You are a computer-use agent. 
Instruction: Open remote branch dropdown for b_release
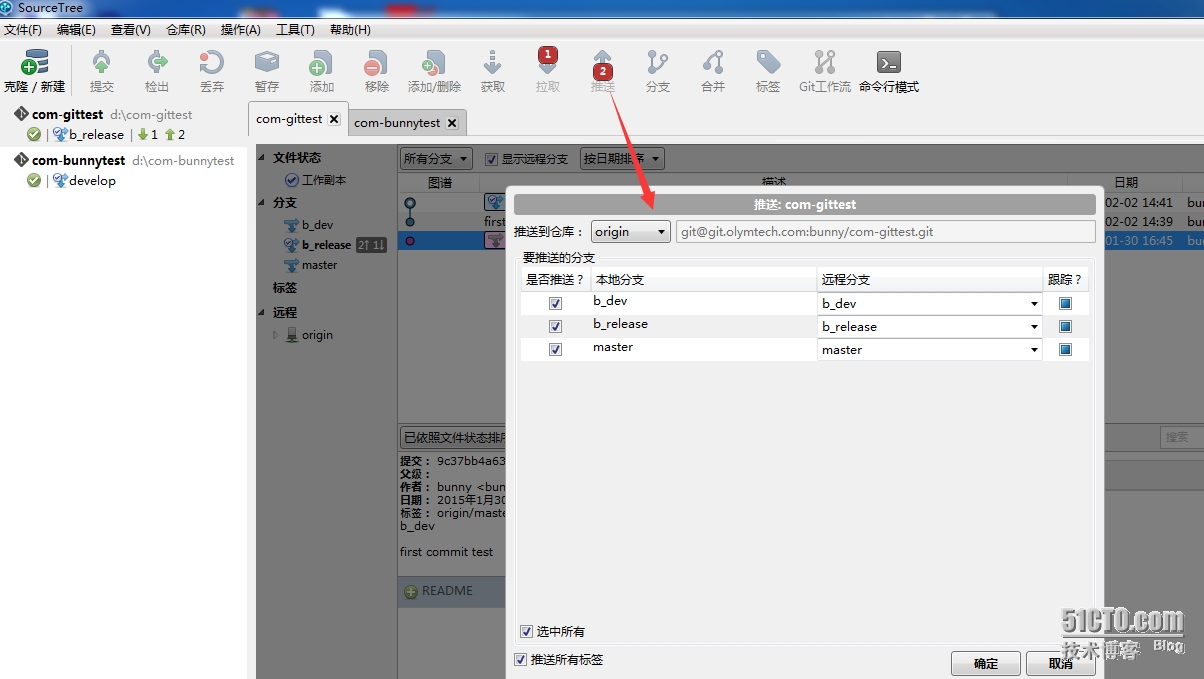930,326
